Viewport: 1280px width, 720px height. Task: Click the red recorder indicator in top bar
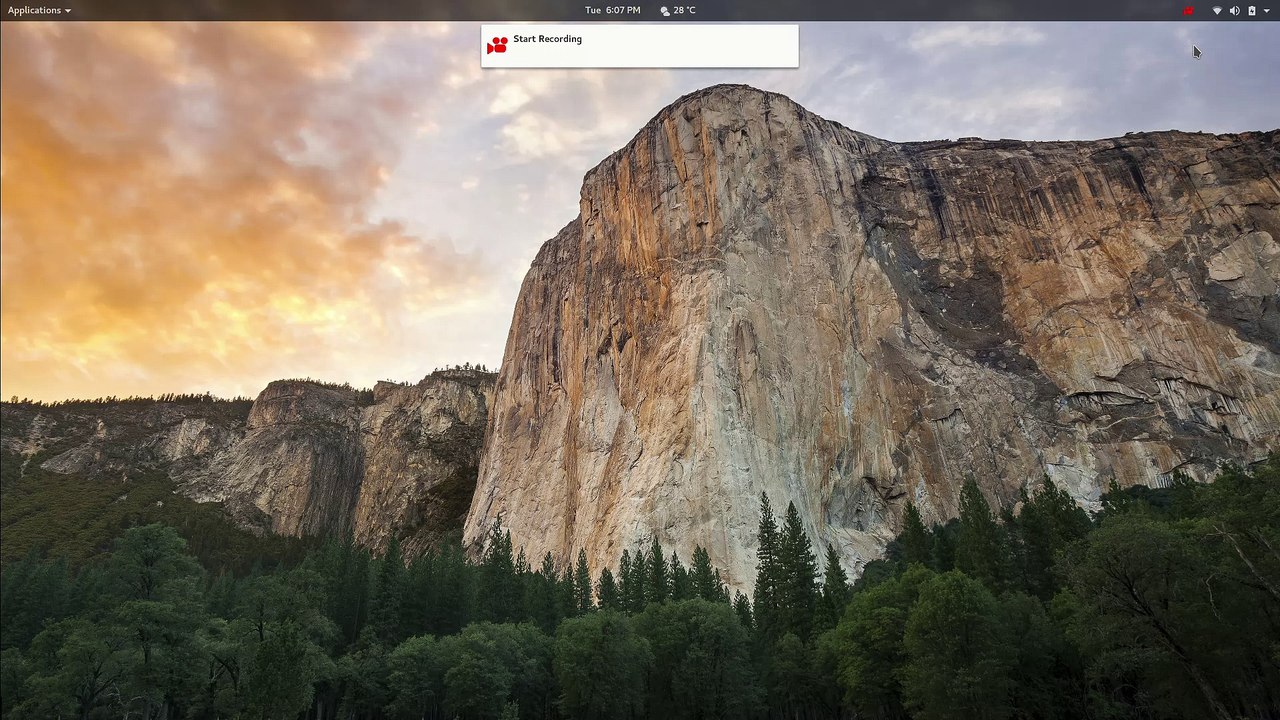pyautogui.click(x=1188, y=10)
